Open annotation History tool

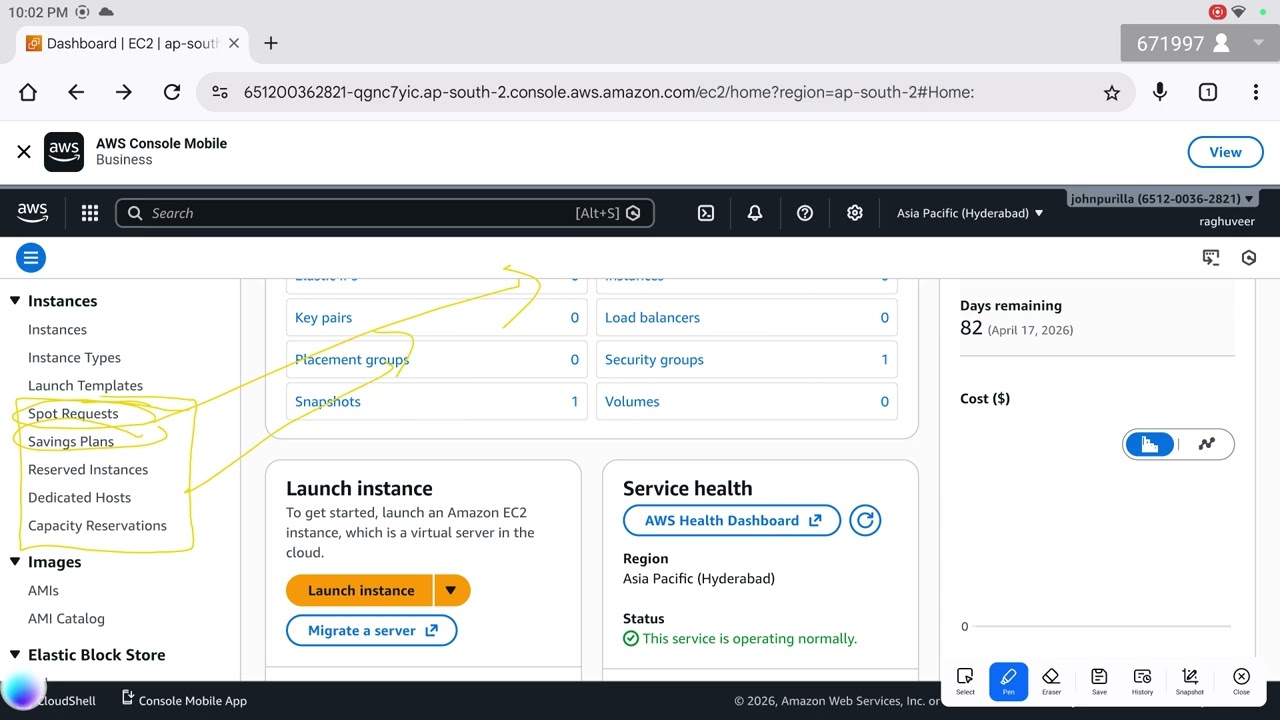point(1143,681)
